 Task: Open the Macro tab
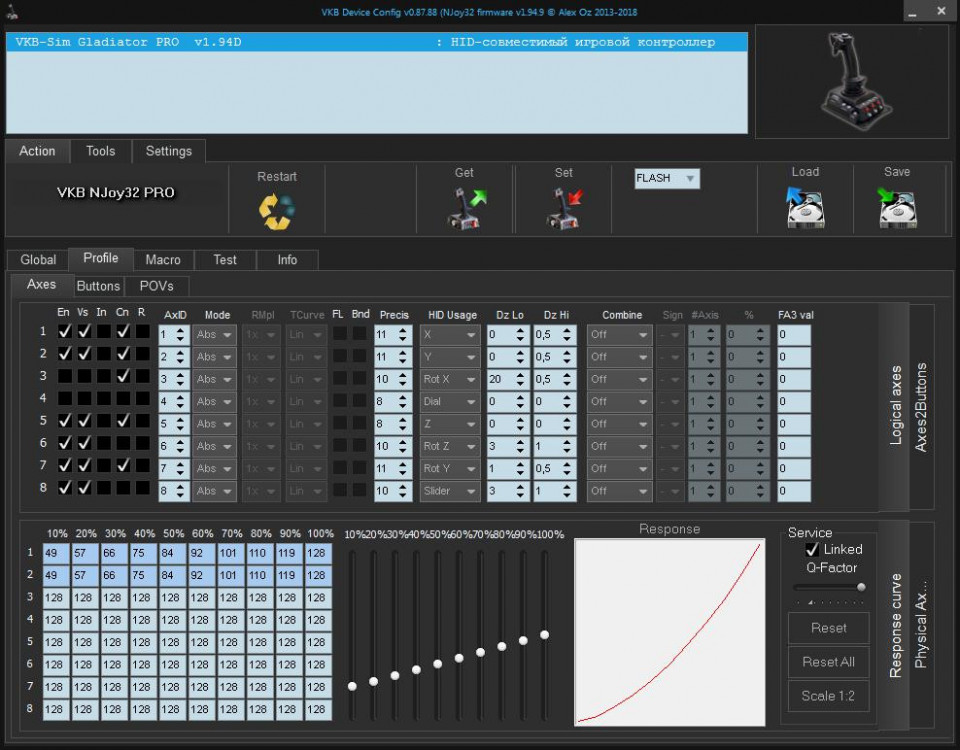(163, 260)
